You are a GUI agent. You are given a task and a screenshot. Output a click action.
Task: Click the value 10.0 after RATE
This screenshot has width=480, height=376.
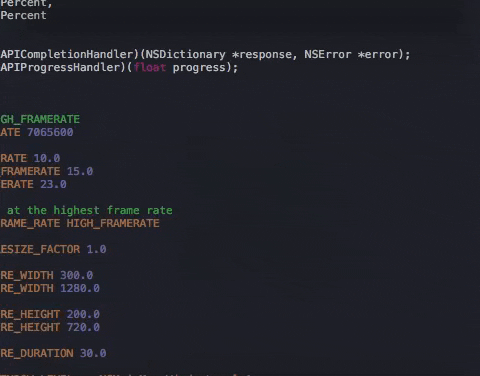pyautogui.click(x=47, y=158)
